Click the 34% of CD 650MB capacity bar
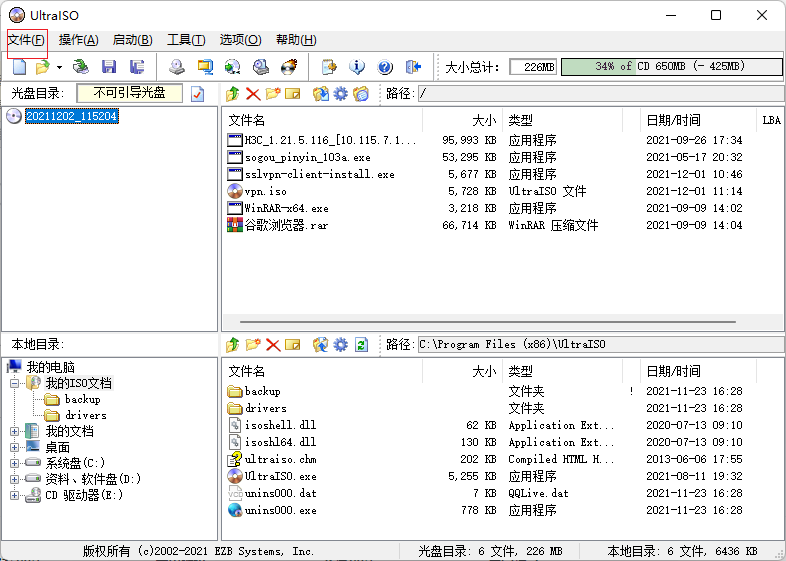 [x=672, y=67]
